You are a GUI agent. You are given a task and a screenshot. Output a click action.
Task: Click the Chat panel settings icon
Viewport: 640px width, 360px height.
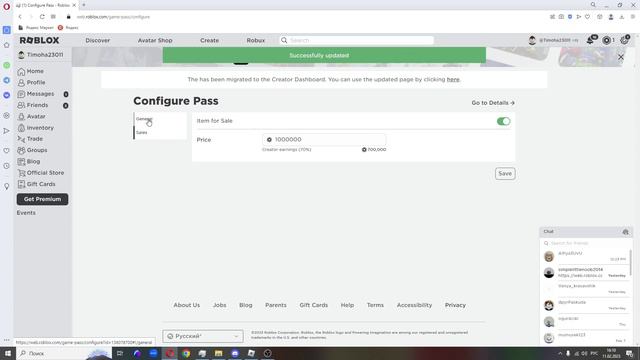625,232
